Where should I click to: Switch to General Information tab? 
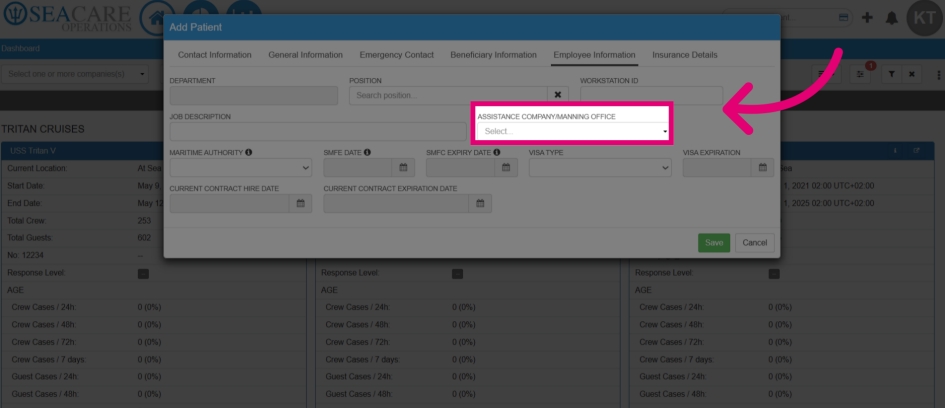[306, 55]
